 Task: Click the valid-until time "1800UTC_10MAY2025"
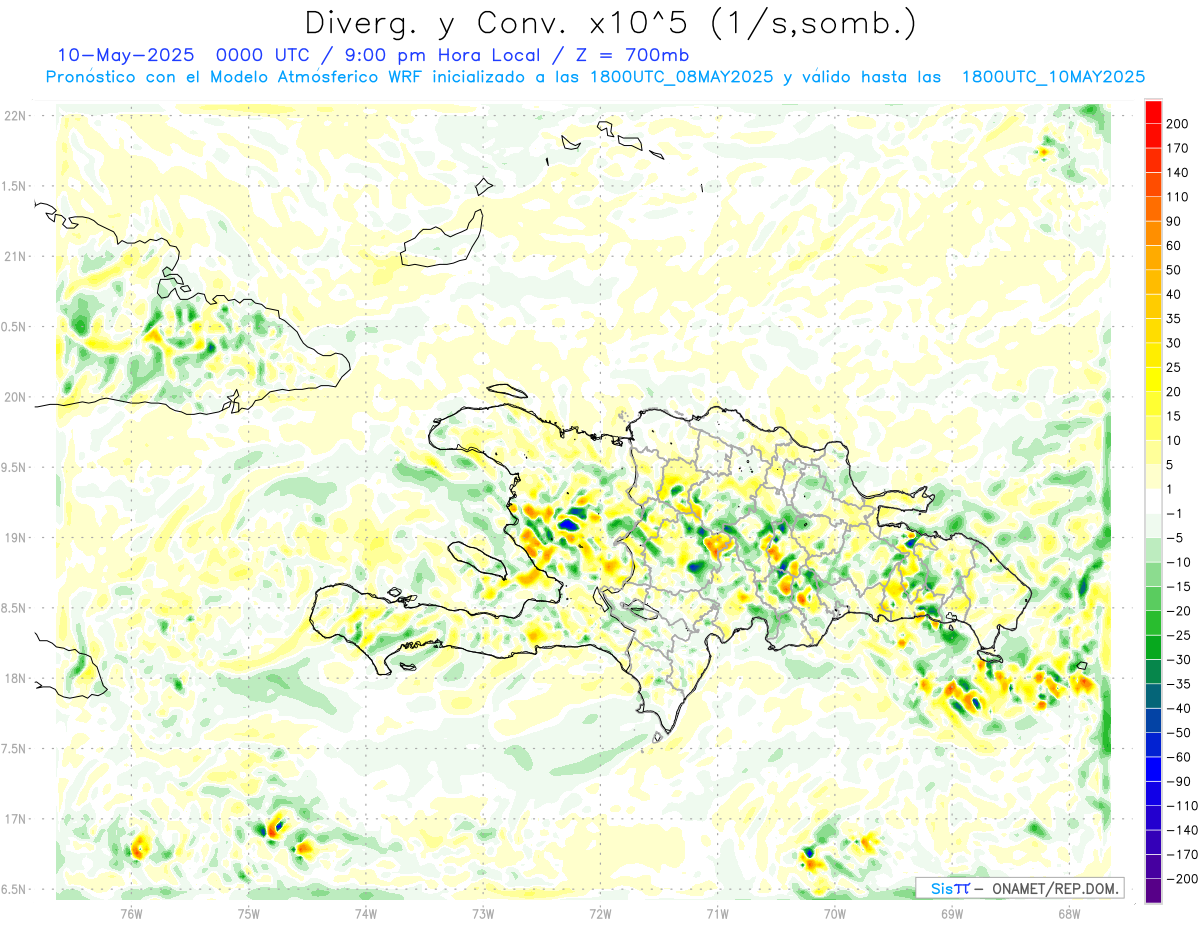pyautogui.click(x=1052, y=77)
